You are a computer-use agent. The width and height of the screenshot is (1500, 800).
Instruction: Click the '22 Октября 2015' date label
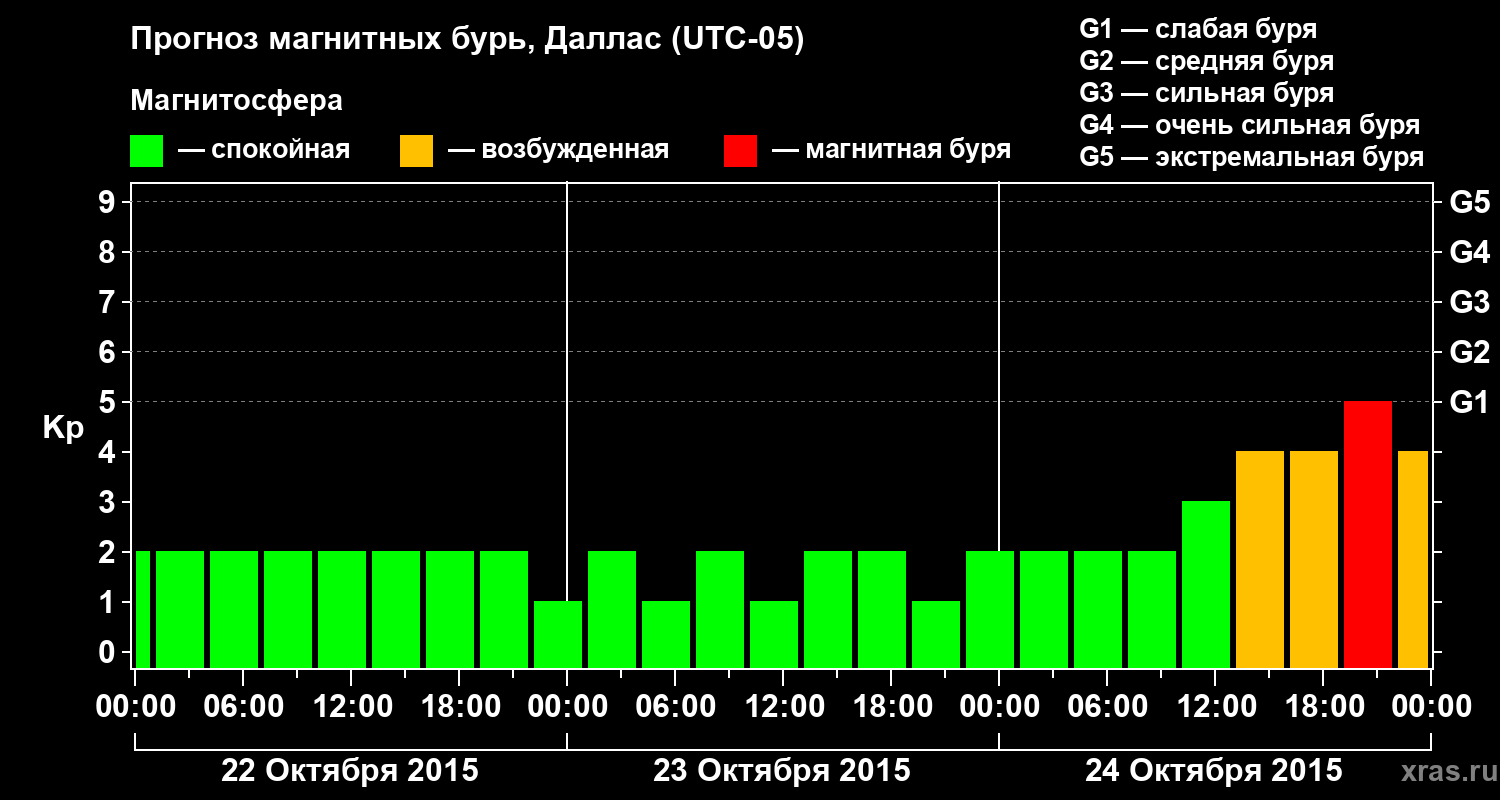(350, 771)
